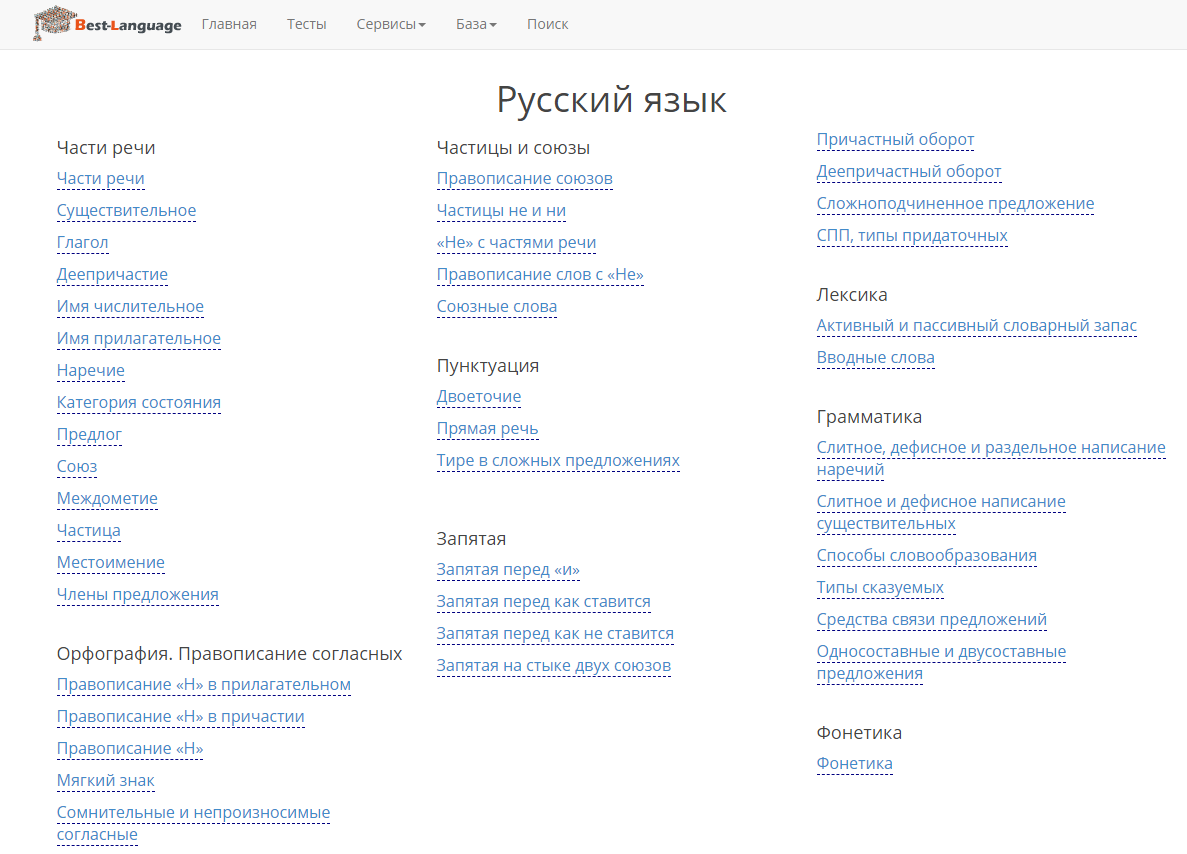Click Запятая перед «и» link
This screenshot has height=854, width=1187.
508,570
